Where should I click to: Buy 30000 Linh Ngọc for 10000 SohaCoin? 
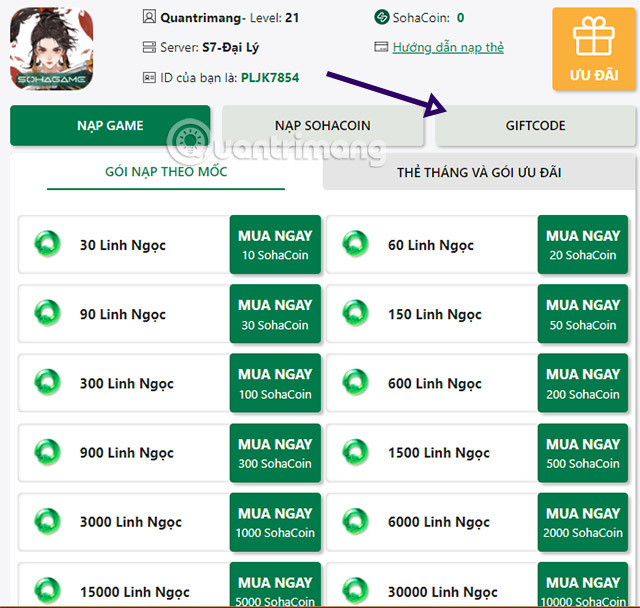[x=583, y=585]
